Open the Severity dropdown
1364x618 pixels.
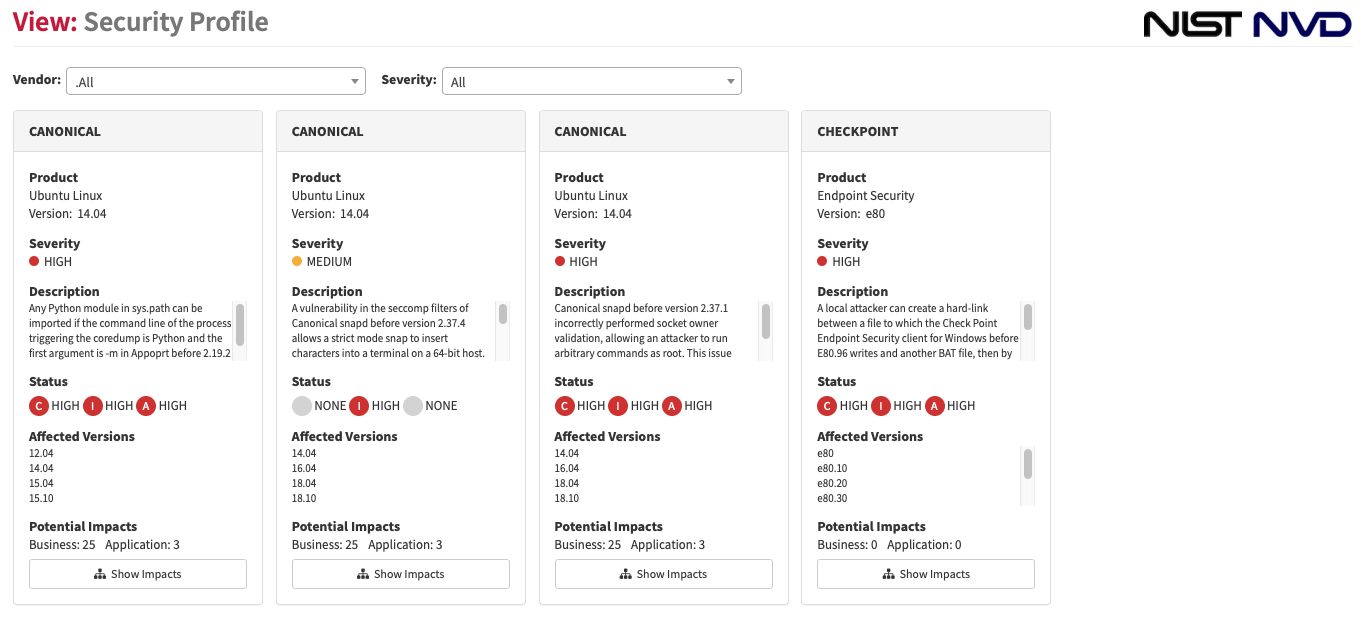pyautogui.click(x=591, y=81)
